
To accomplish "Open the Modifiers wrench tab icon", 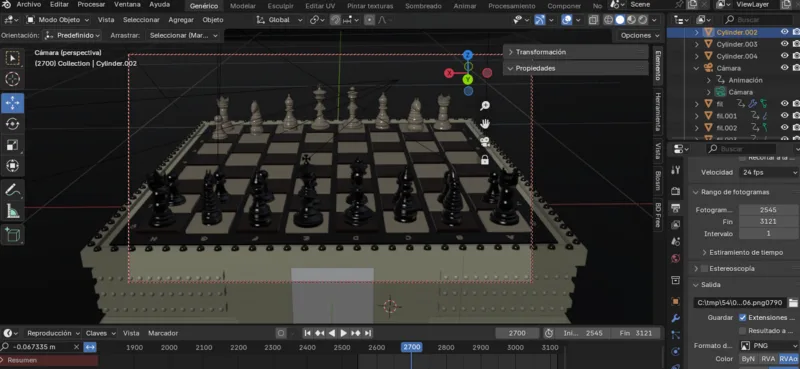I will click(x=676, y=318).
